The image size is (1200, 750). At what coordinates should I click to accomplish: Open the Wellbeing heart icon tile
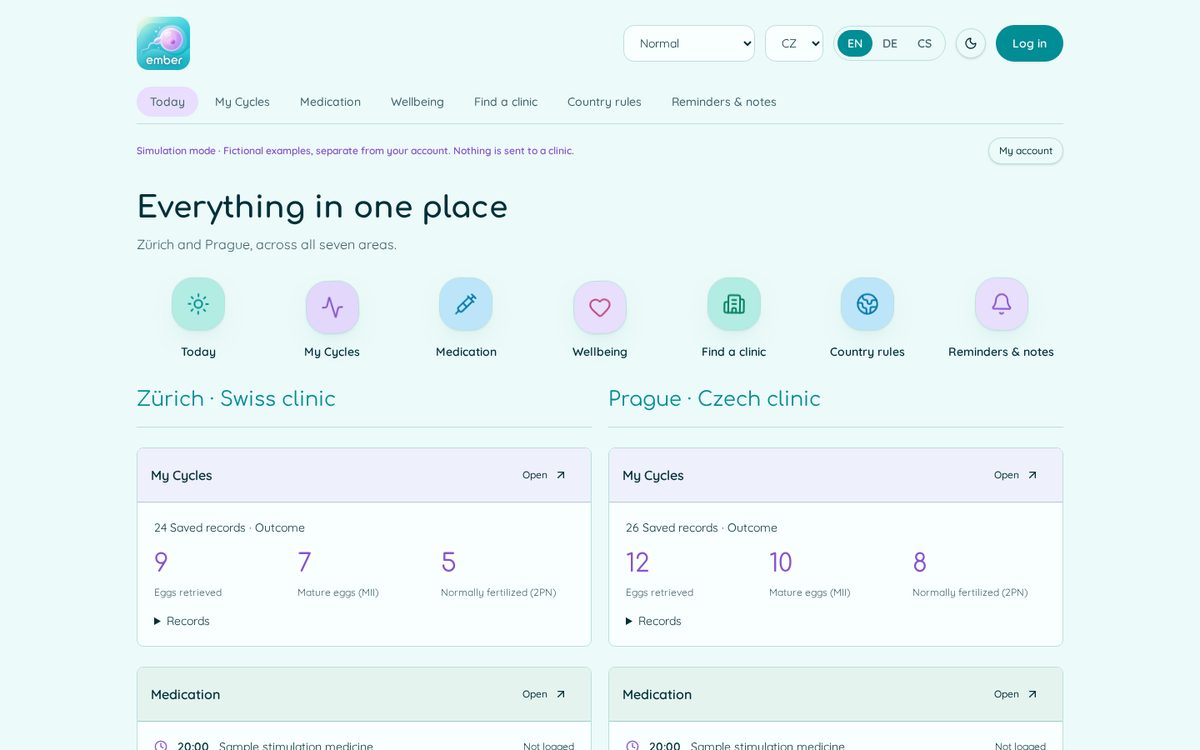tap(600, 307)
